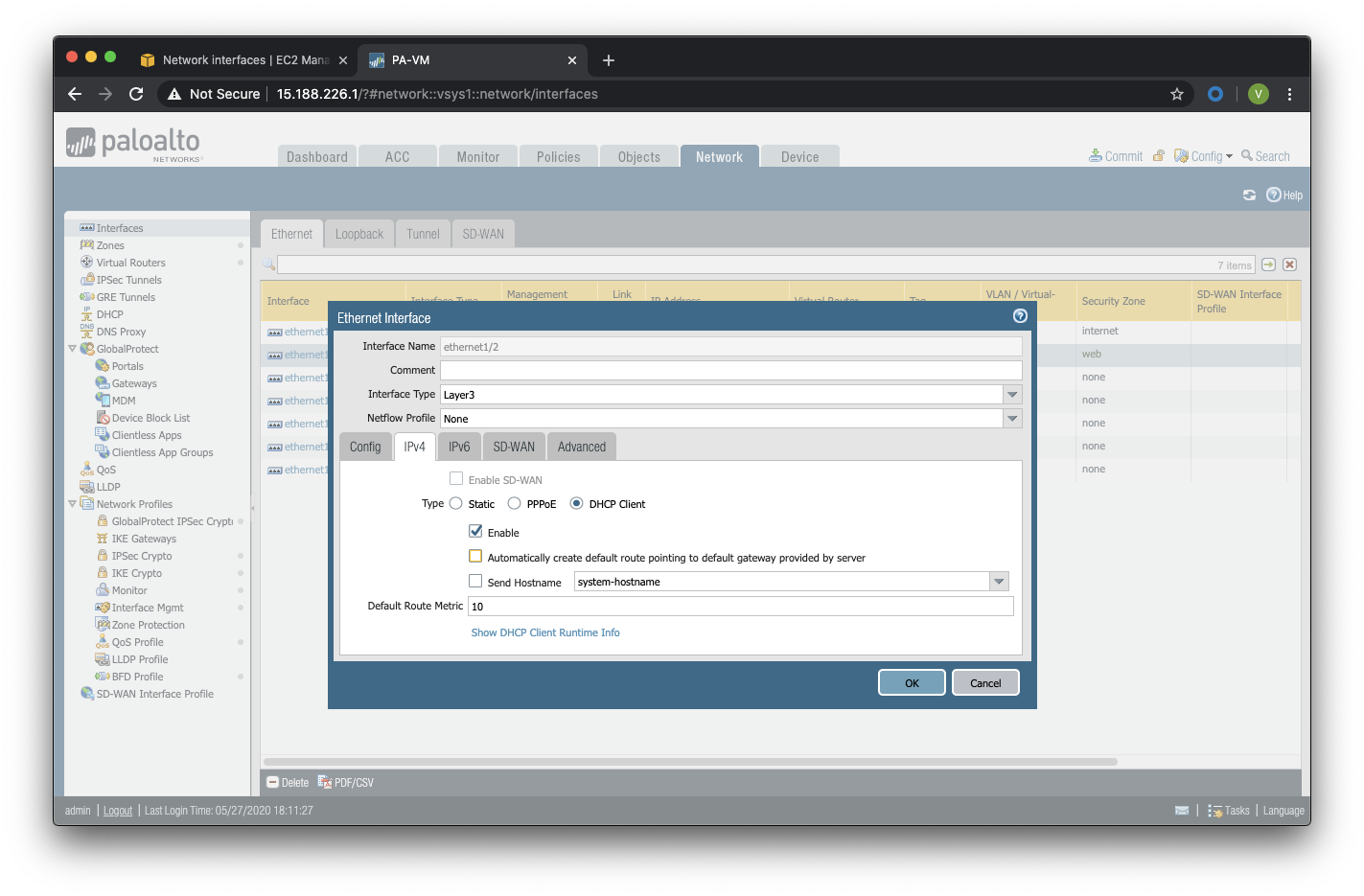Viewport: 1364px width, 896px height.
Task: Switch to the EC2 Network interfaces browser tab
Action: [243, 60]
